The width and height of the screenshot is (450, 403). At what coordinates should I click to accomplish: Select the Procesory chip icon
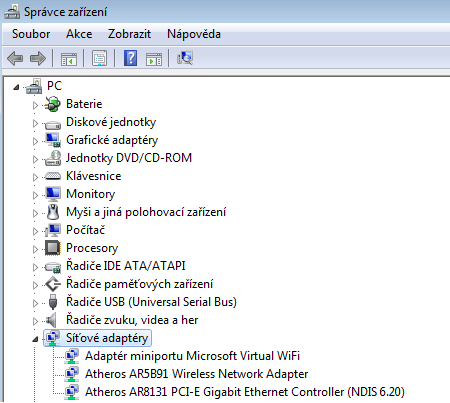coord(53,248)
